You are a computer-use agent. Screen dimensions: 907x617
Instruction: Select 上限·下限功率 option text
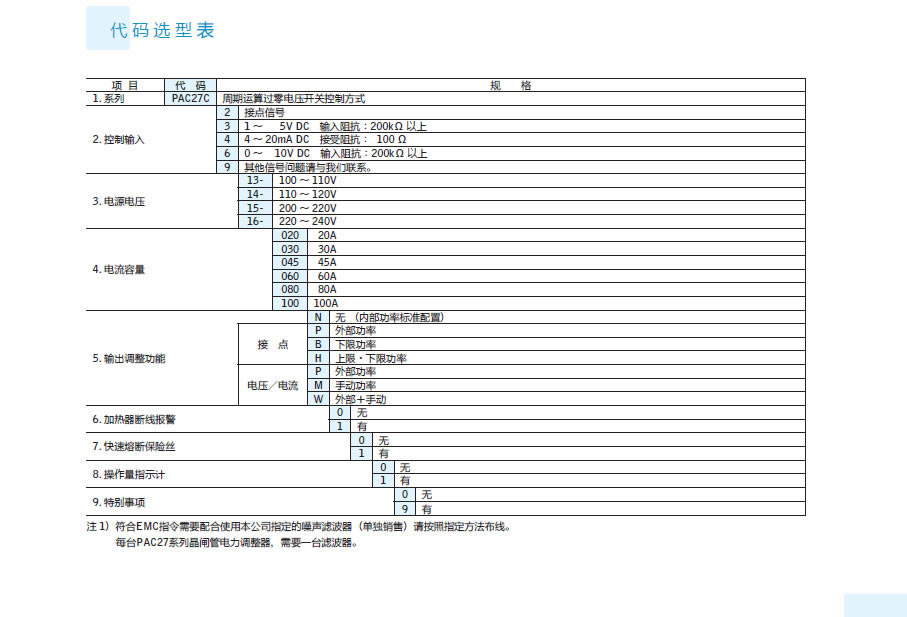(x=371, y=359)
